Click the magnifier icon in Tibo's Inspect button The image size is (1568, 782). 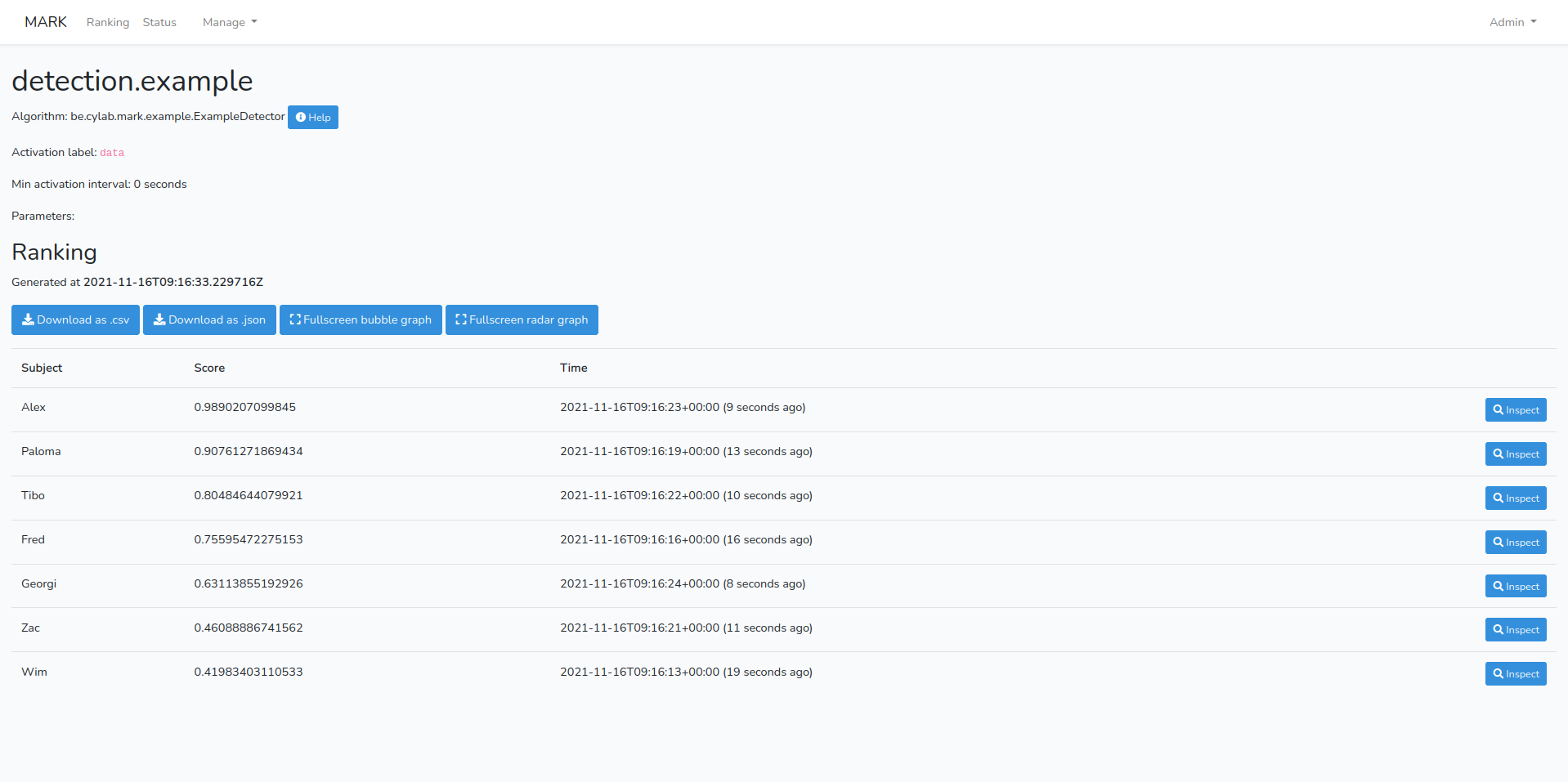point(1499,498)
